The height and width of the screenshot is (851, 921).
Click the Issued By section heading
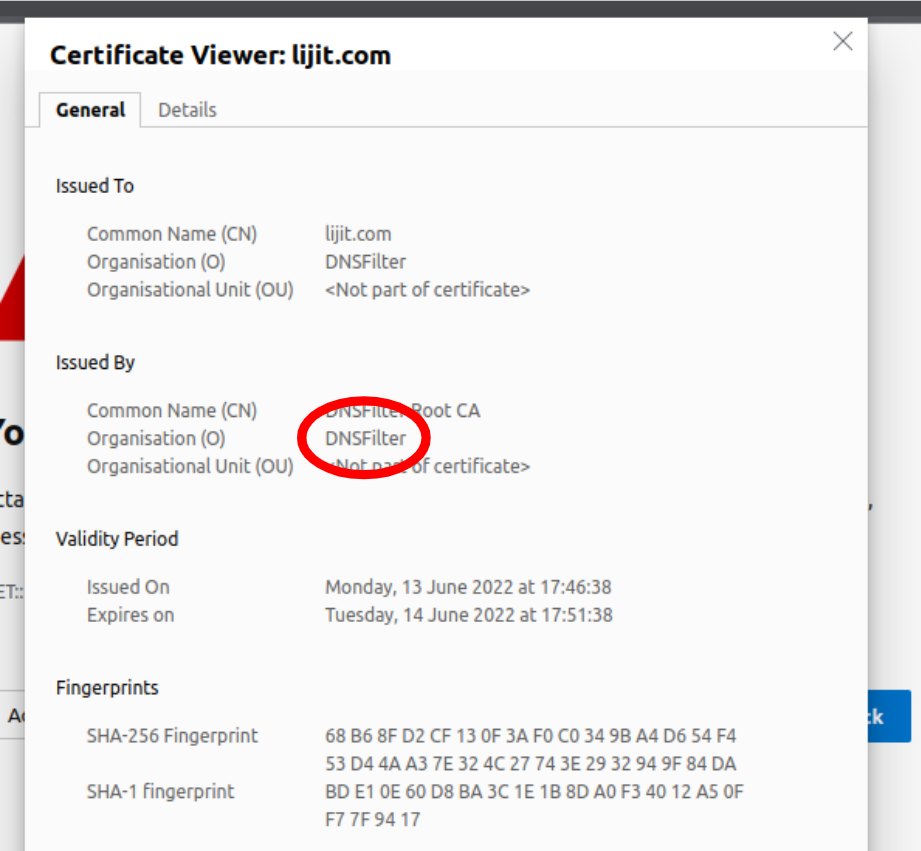(95, 362)
